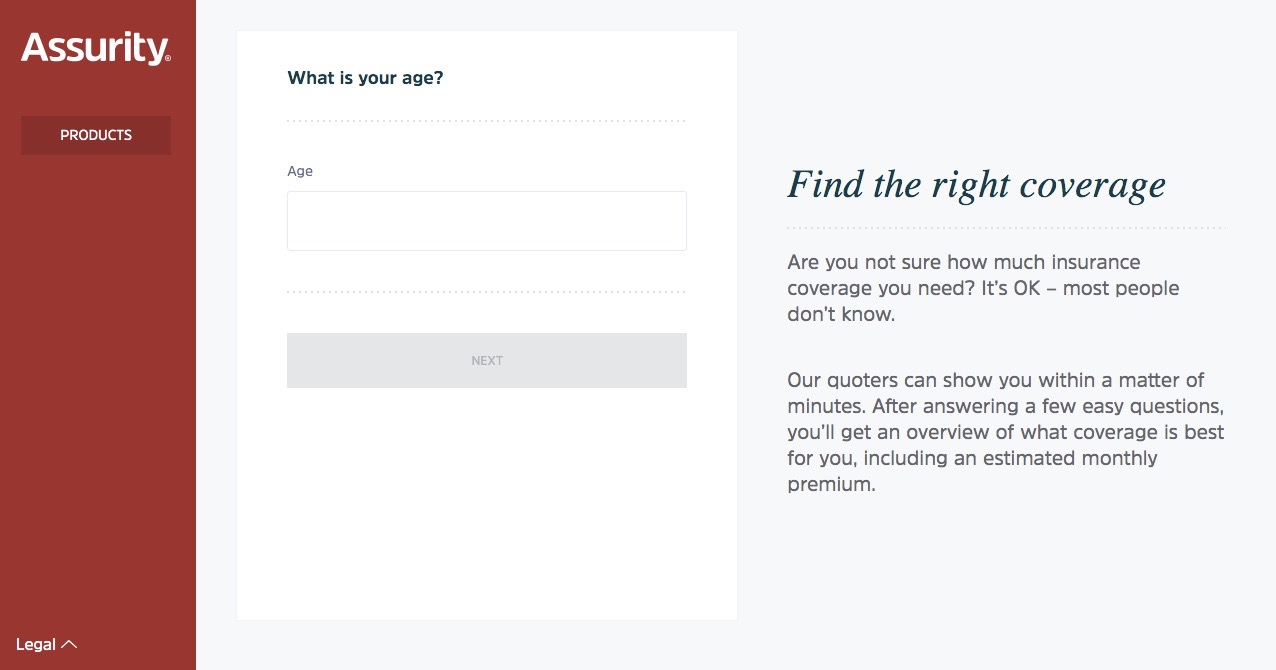
Task: Click the word "premium" in the description
Action: click(829, 485)
